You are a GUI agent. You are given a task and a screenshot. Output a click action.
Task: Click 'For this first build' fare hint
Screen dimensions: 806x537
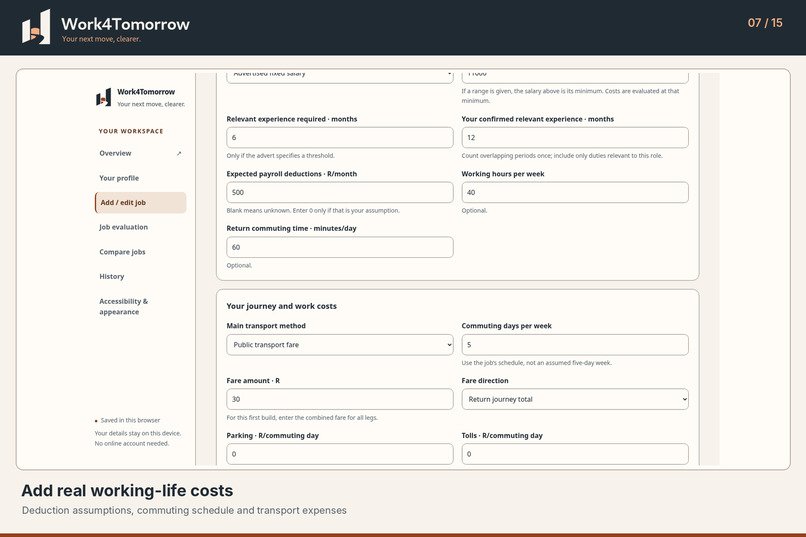(x=302, y=418)
